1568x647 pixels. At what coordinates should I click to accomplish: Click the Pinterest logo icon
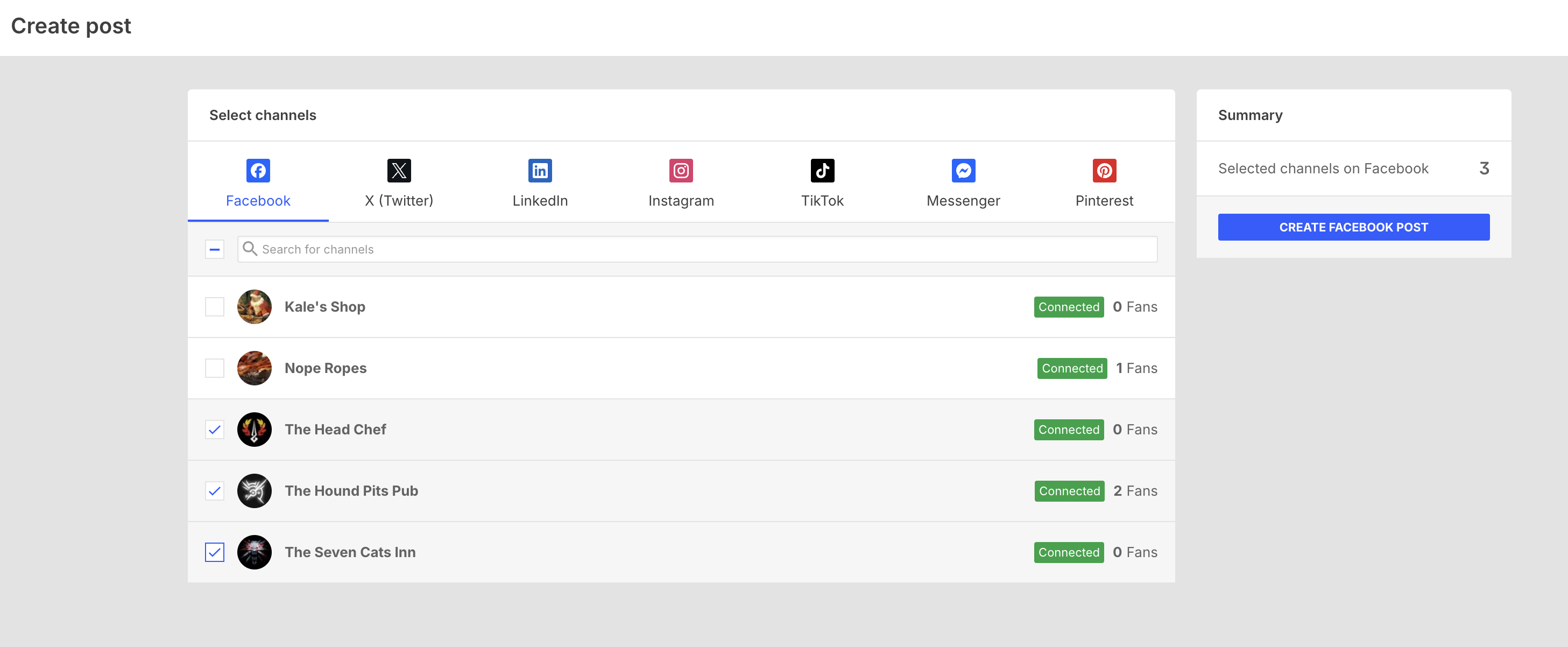pos(1104,171)
